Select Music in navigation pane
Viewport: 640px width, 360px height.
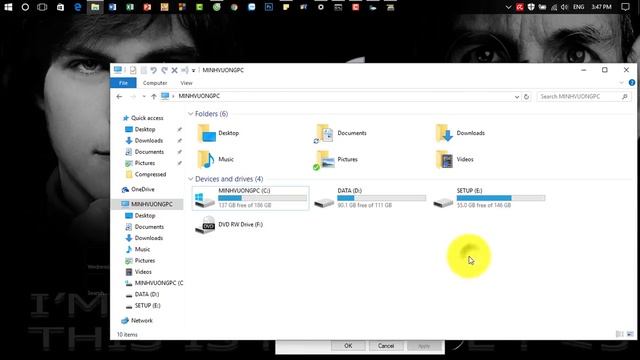point(142,249)
